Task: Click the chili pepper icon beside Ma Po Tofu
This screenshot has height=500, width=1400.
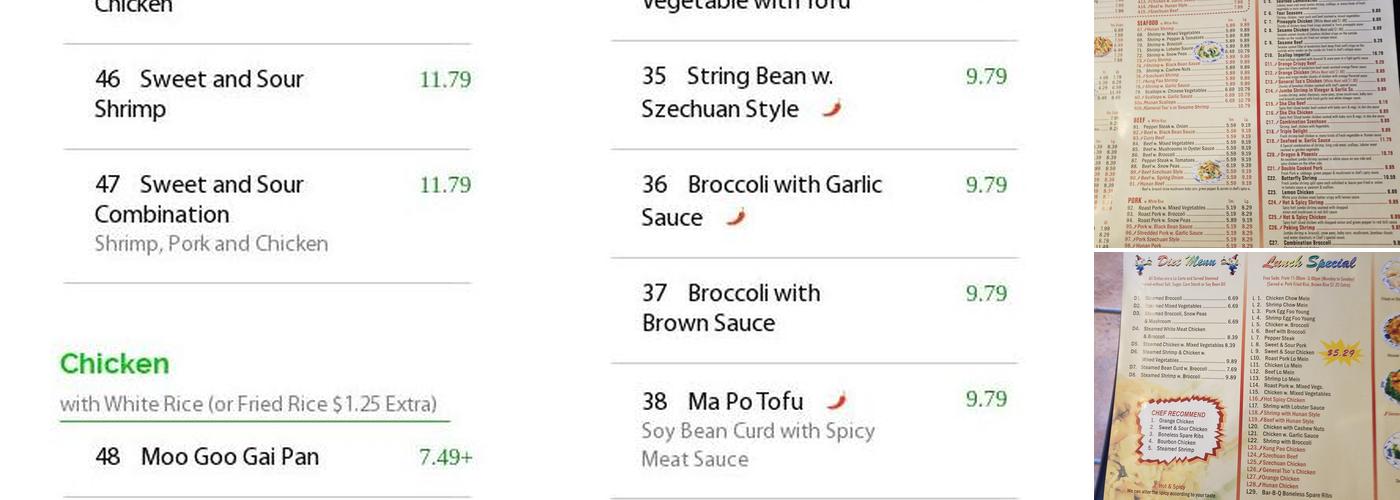Action: [x=836, y=401]
